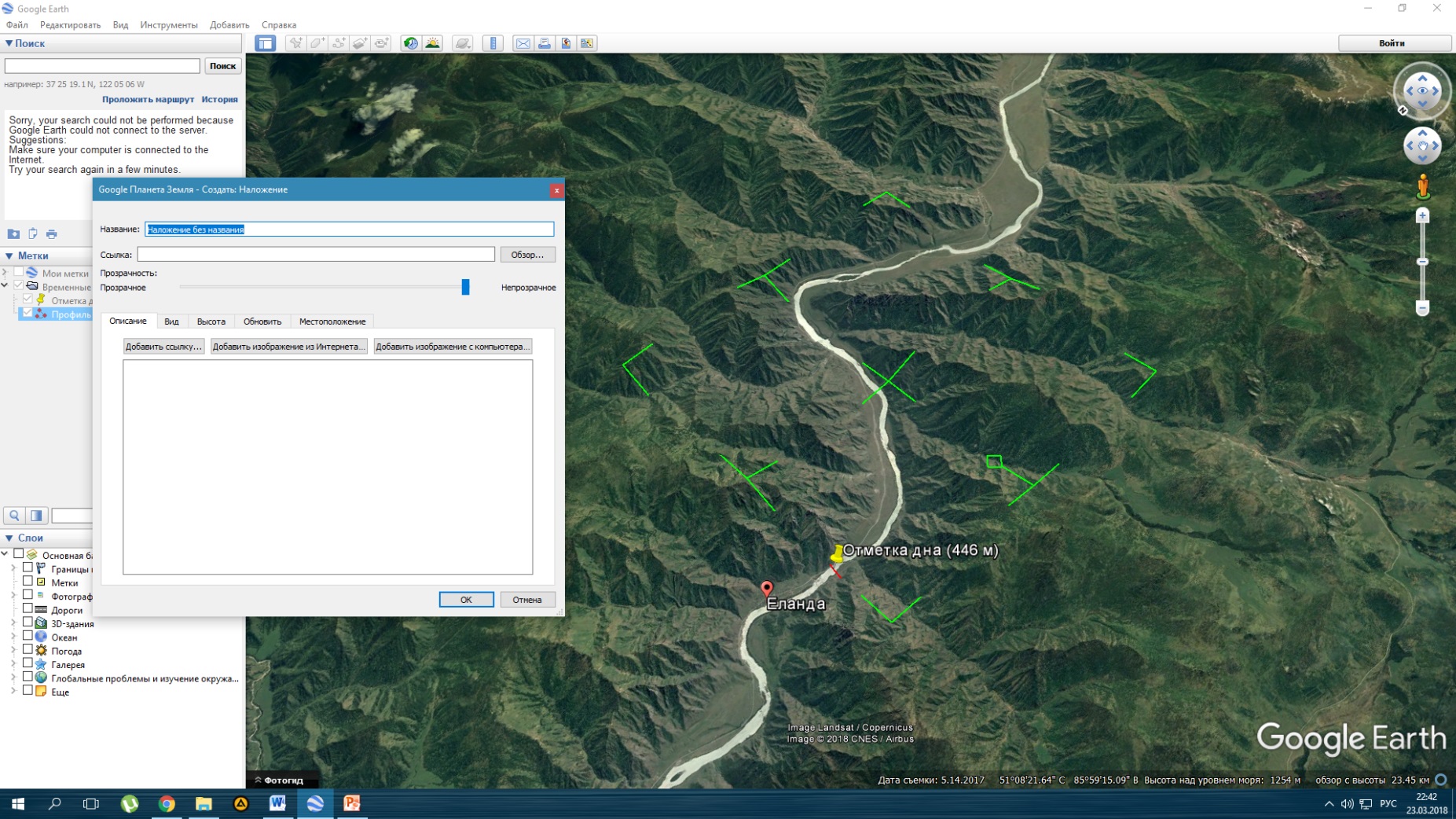Image resolution: width=1456 pixels, height=819 pixels.
Task: Enable the 3D-здания layer checkbox
Action: coord(28,623)
